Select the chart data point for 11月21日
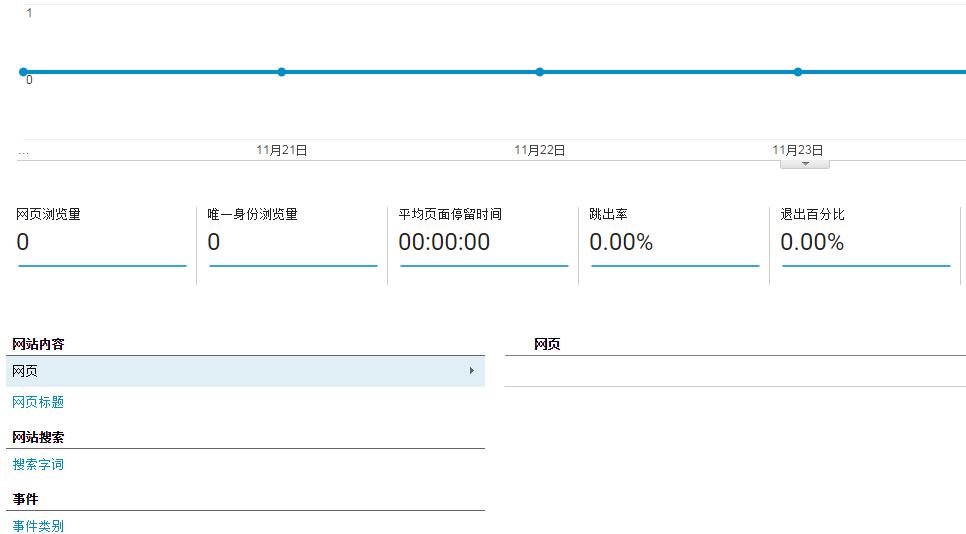Image resolution: width=966 pixels, height=534 pixels. (x=282, y=72)
